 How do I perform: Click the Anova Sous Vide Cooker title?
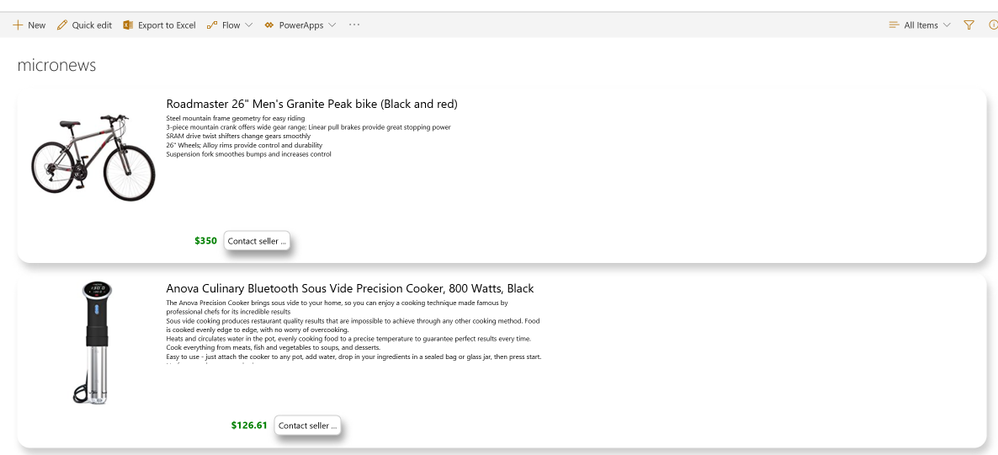[x=349, y=289]
